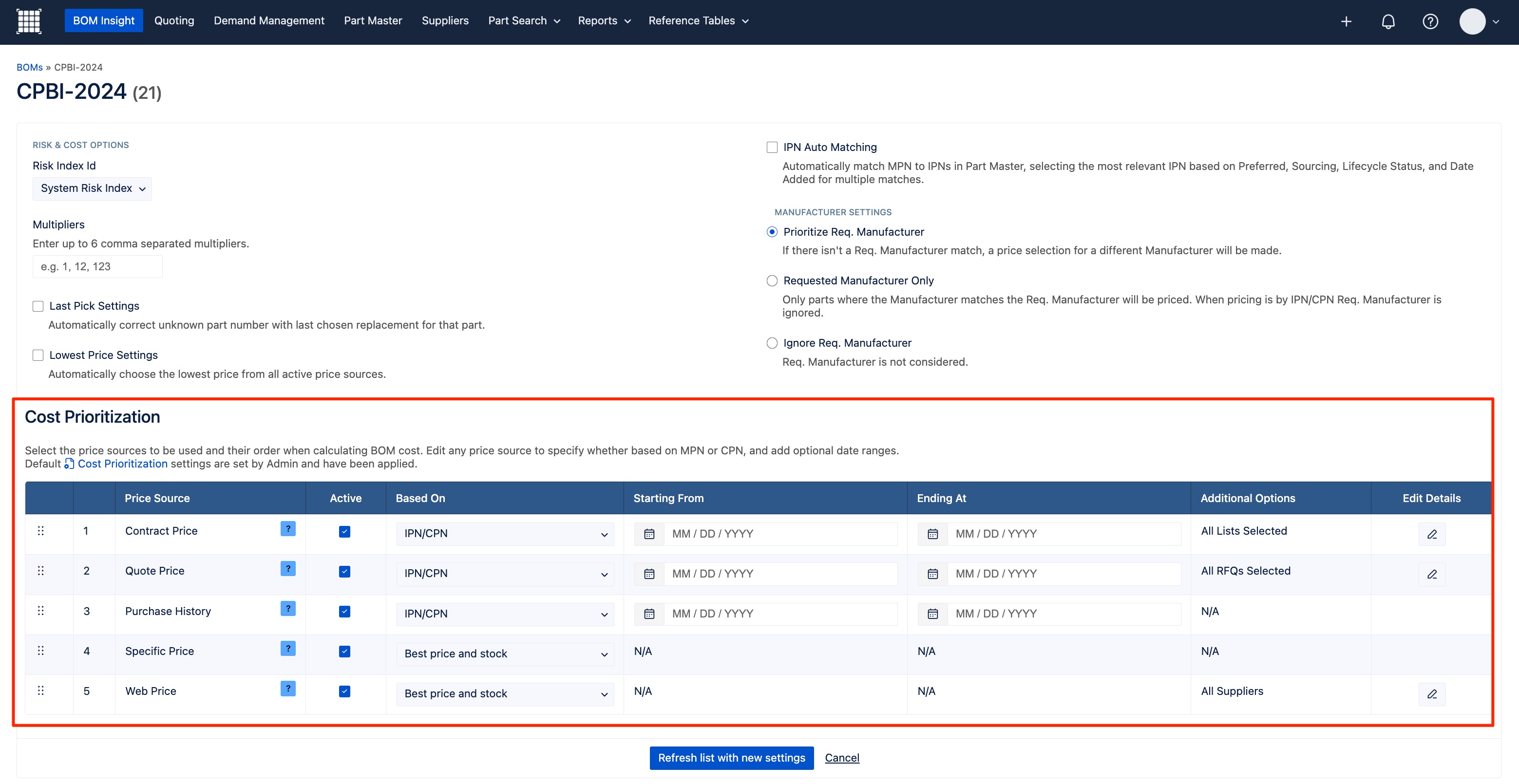Open calendar for Contract Price Ending At
Screen dimensions: 1519x784
[x=933, y=534]
